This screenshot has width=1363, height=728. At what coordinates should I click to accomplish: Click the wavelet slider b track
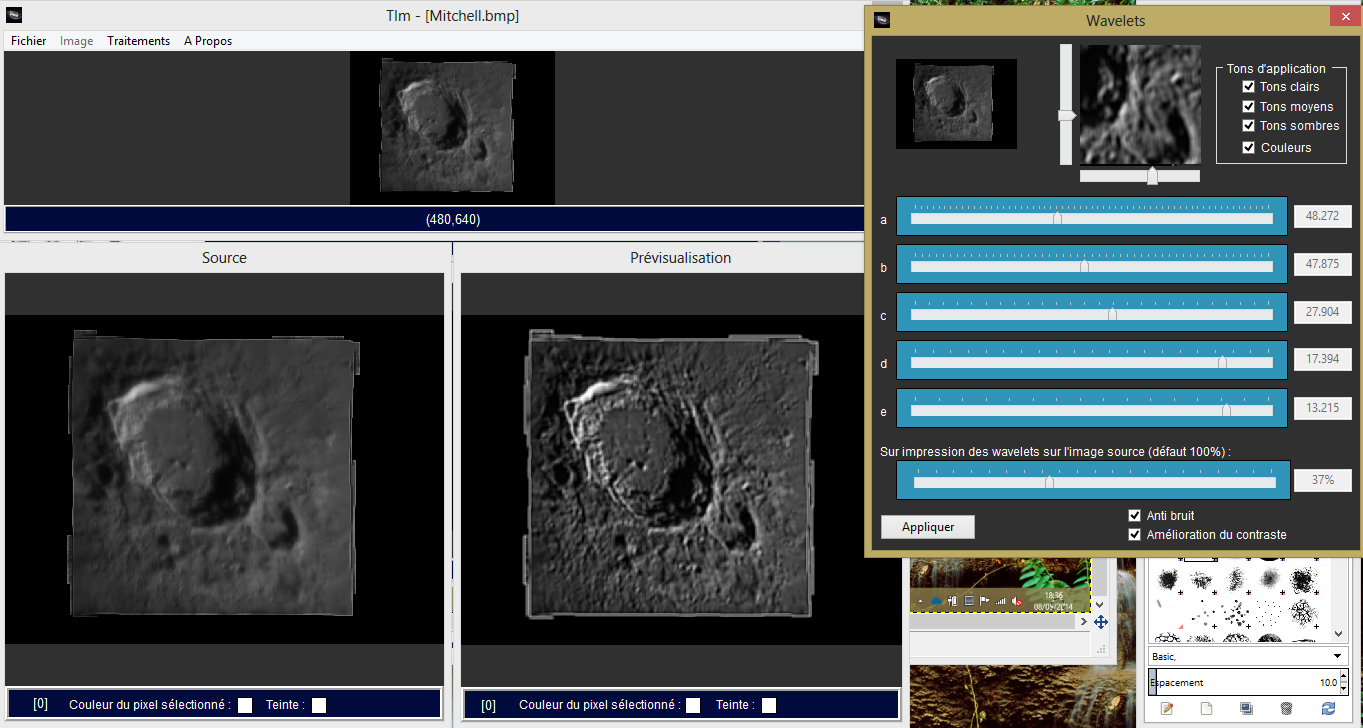click(x=1091, y=266)
